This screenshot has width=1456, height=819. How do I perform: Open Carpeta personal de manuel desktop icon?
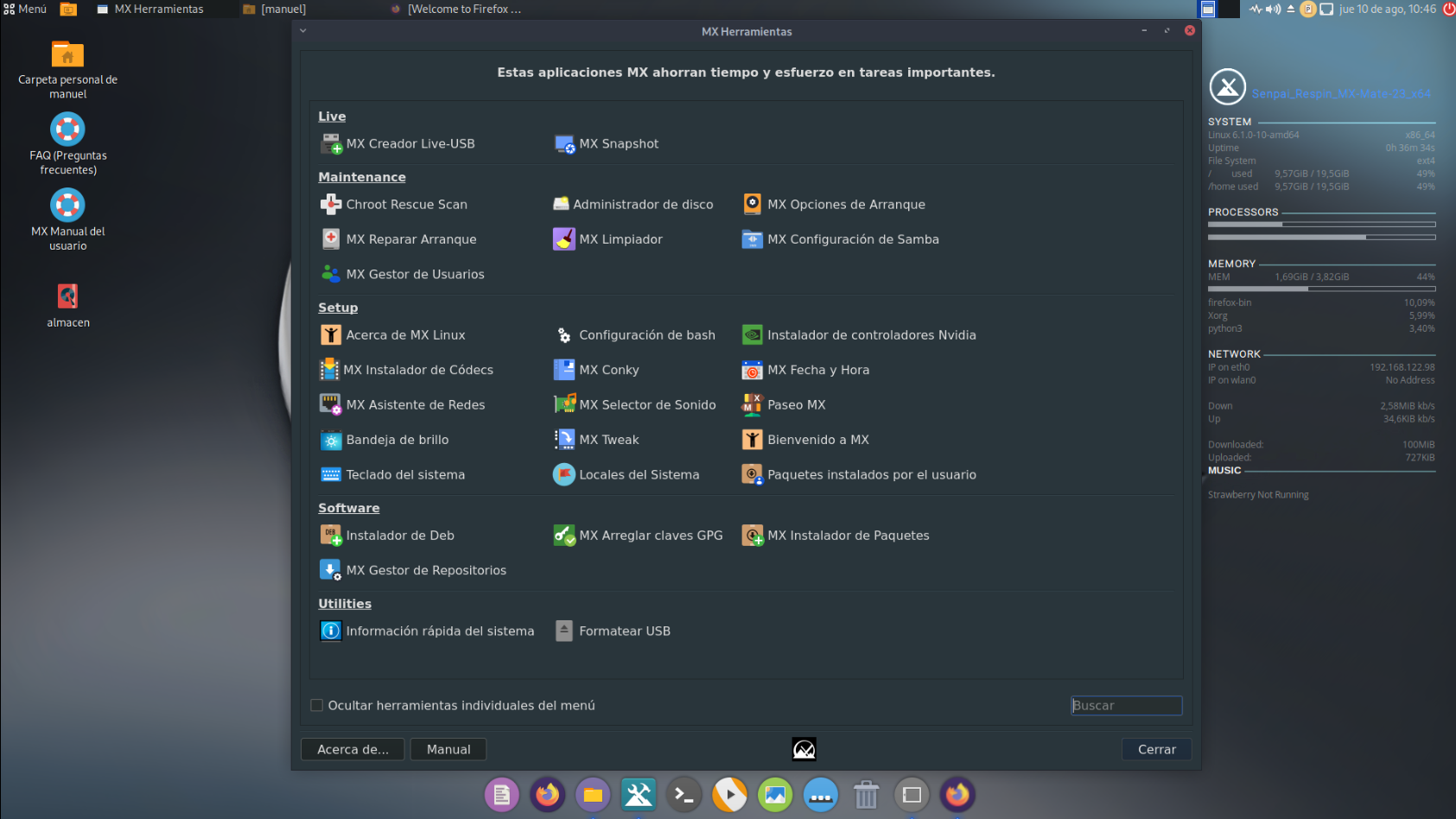click(x=67, y=70)
